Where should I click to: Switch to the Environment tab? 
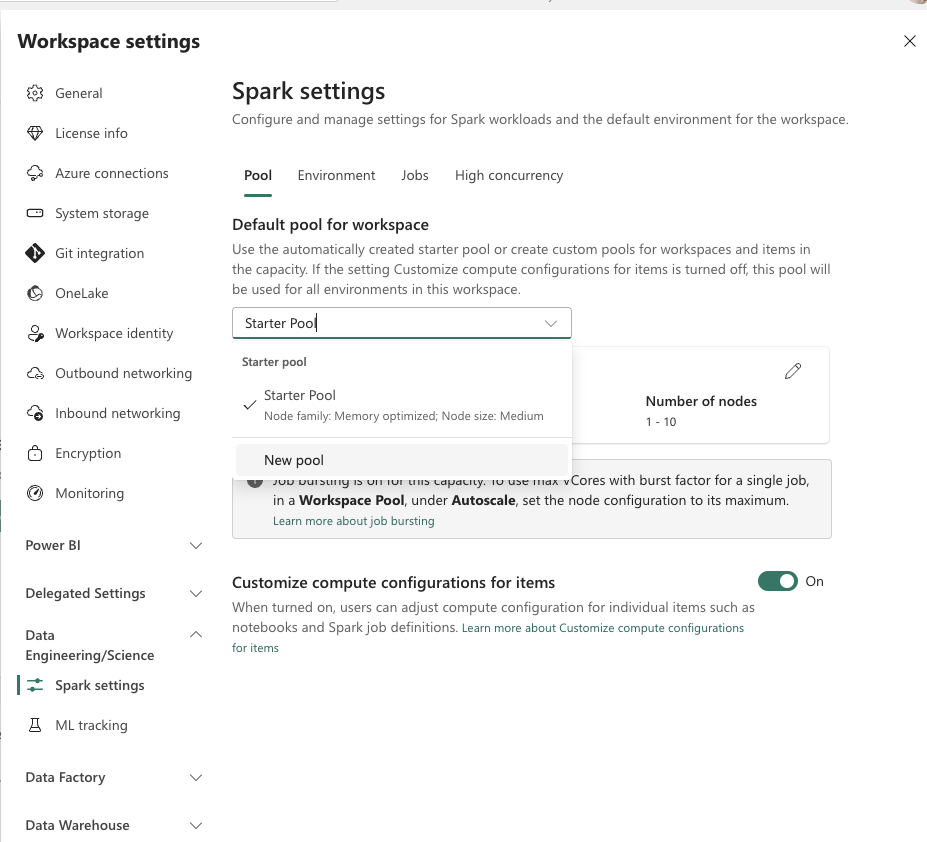(x=336, y=175)
